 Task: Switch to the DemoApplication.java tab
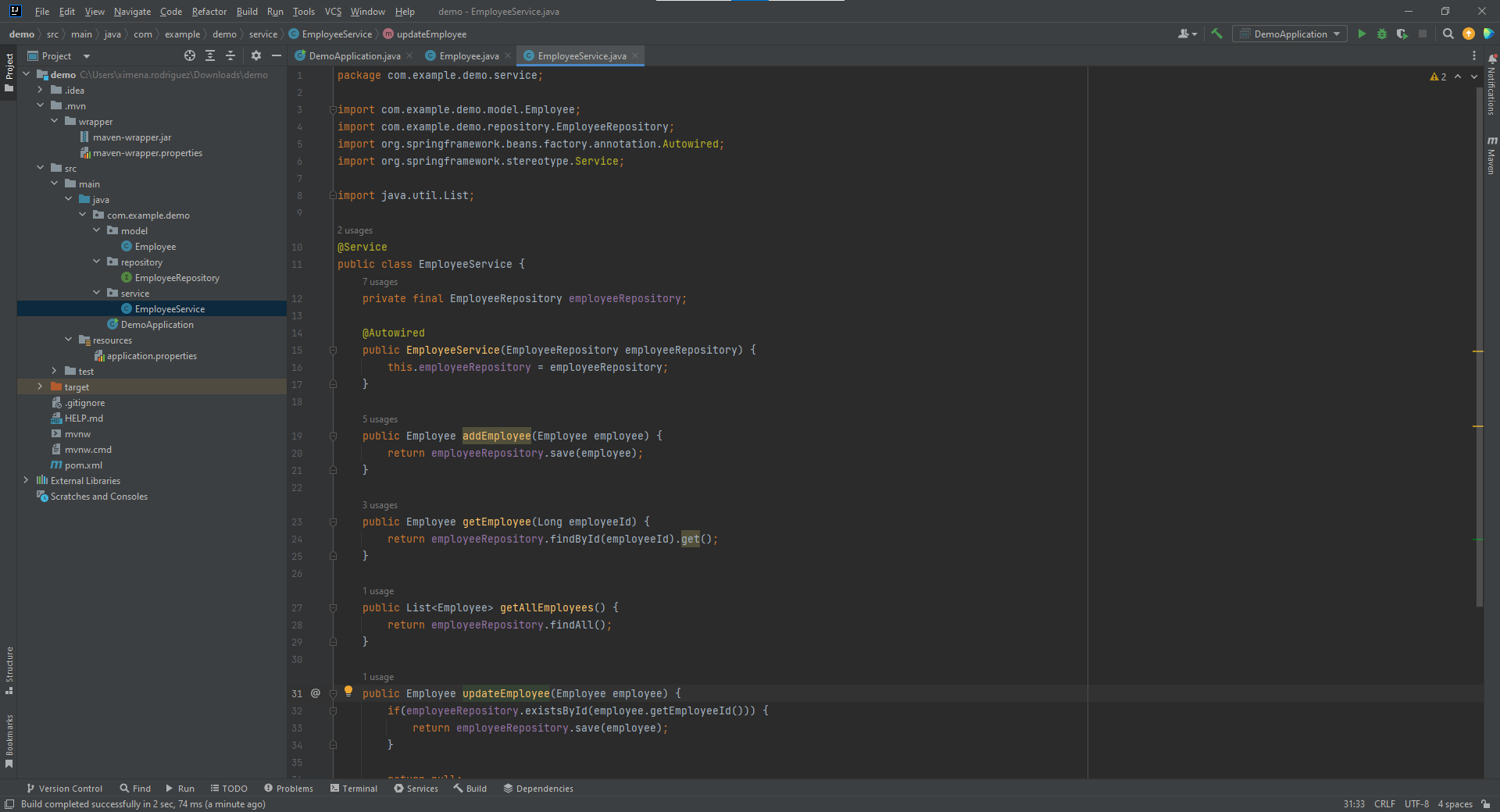[354, 55]
